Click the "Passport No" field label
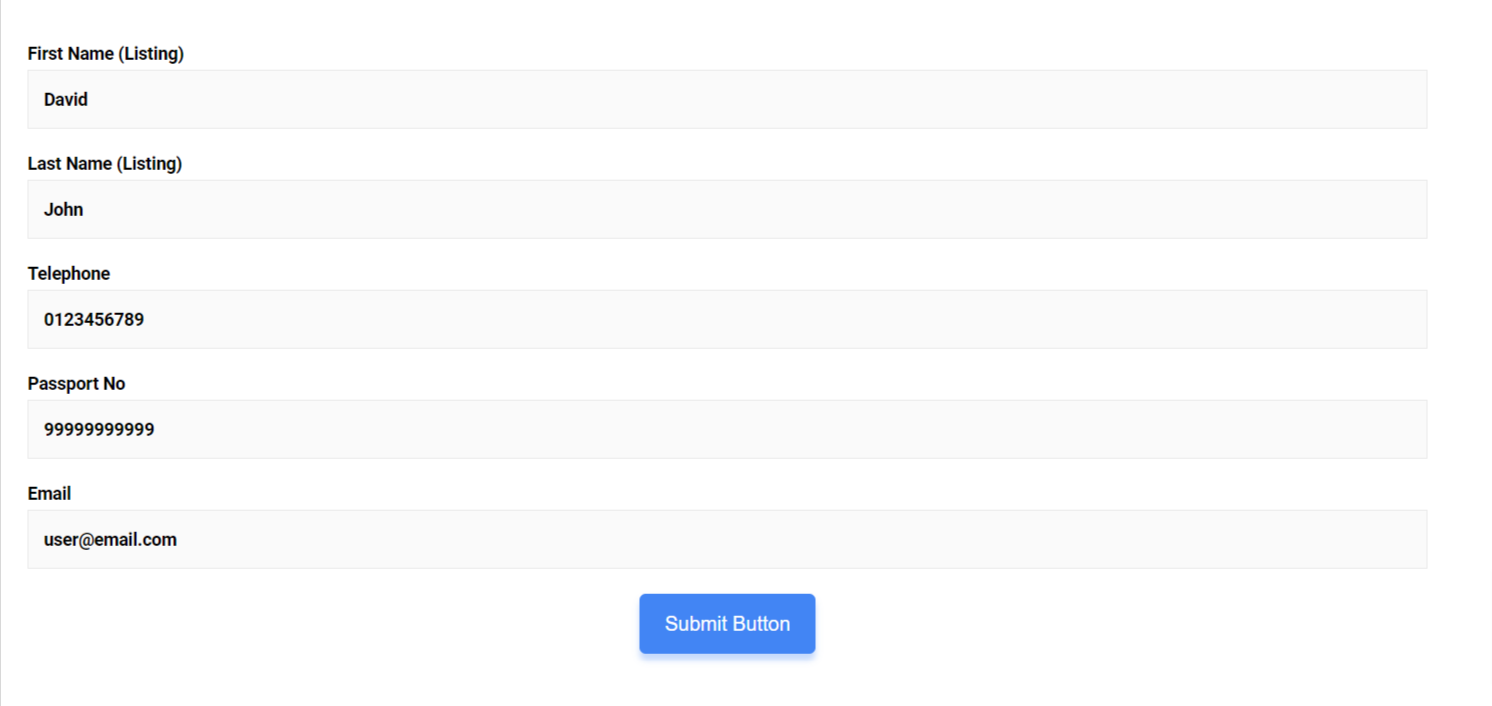The image size is (1492, 706). [x=76, y=384]
